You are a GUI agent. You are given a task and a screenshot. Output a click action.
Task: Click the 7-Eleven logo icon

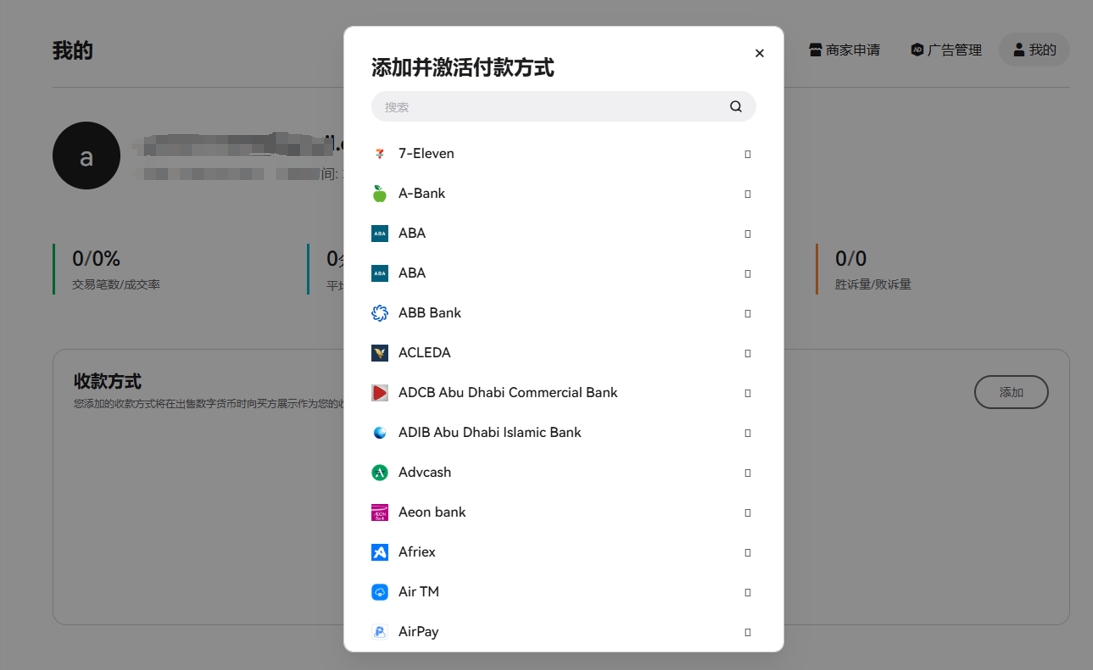[379, 154]
